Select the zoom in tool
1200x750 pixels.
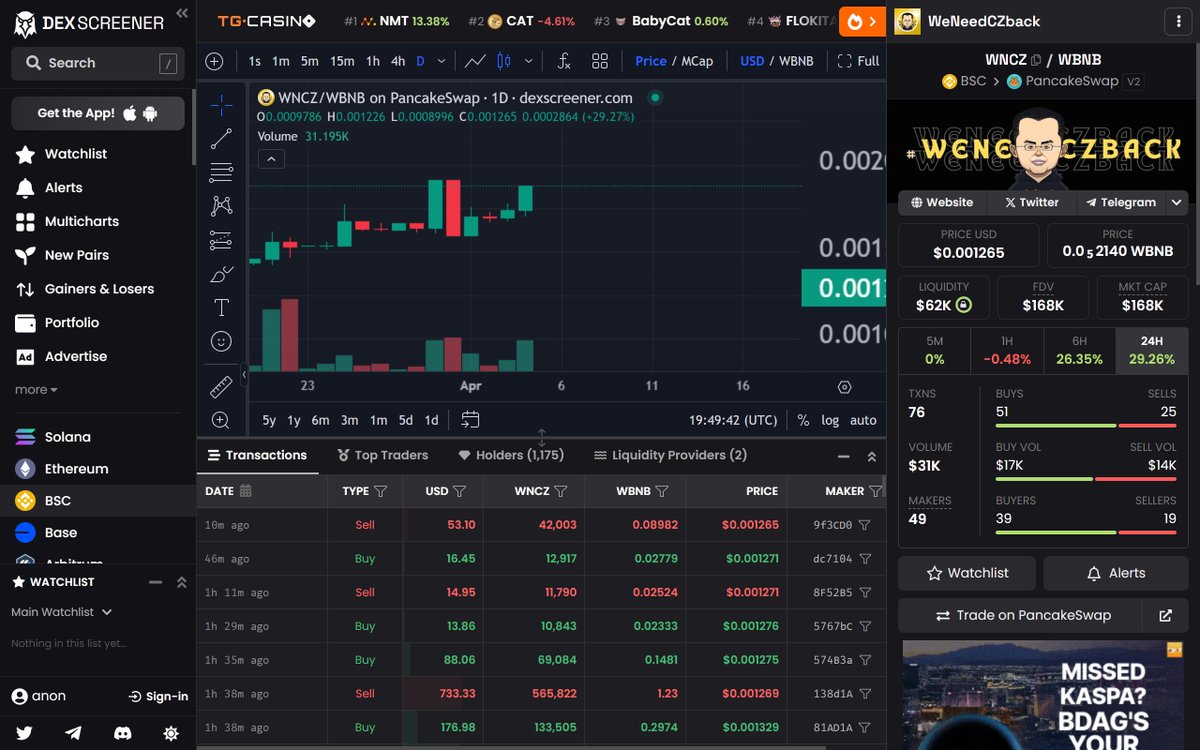coord(221,420)
